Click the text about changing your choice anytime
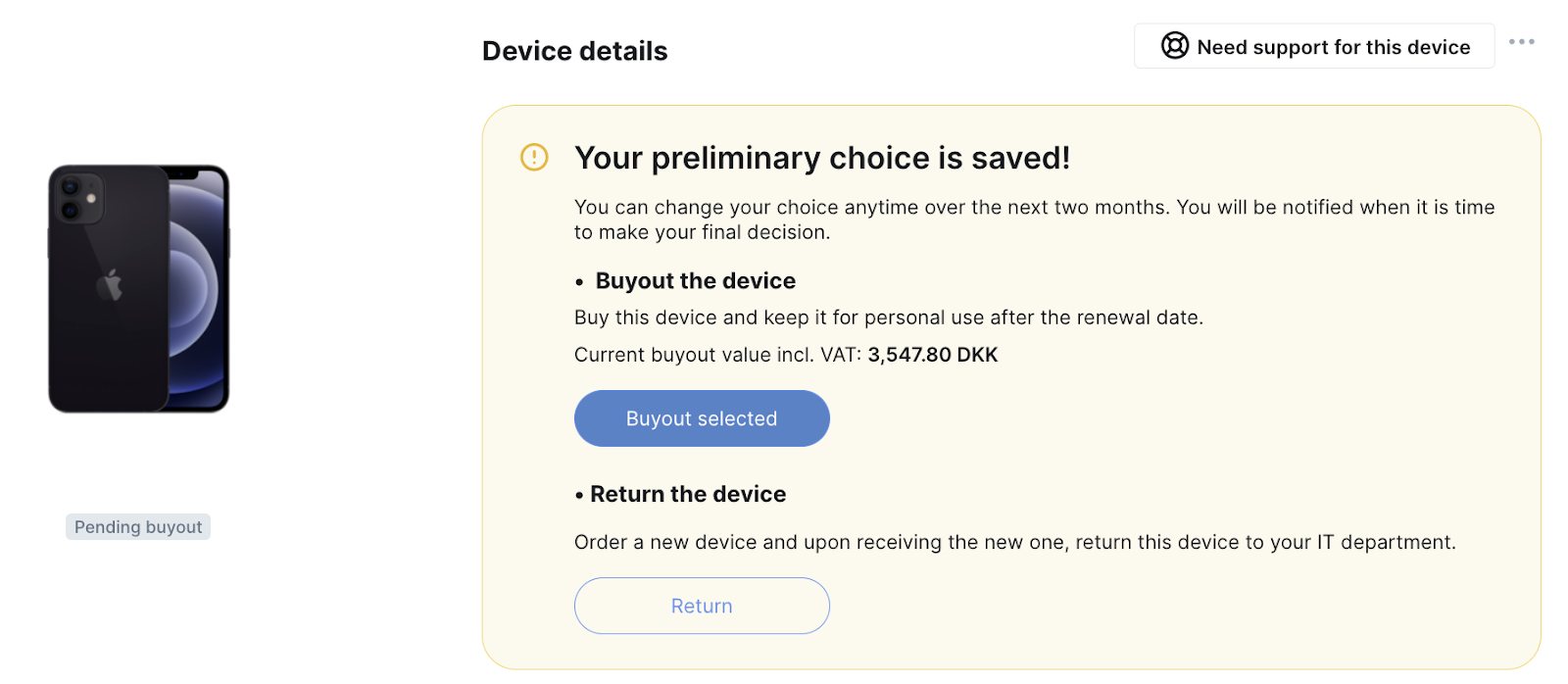 [x=1035, y=220]
